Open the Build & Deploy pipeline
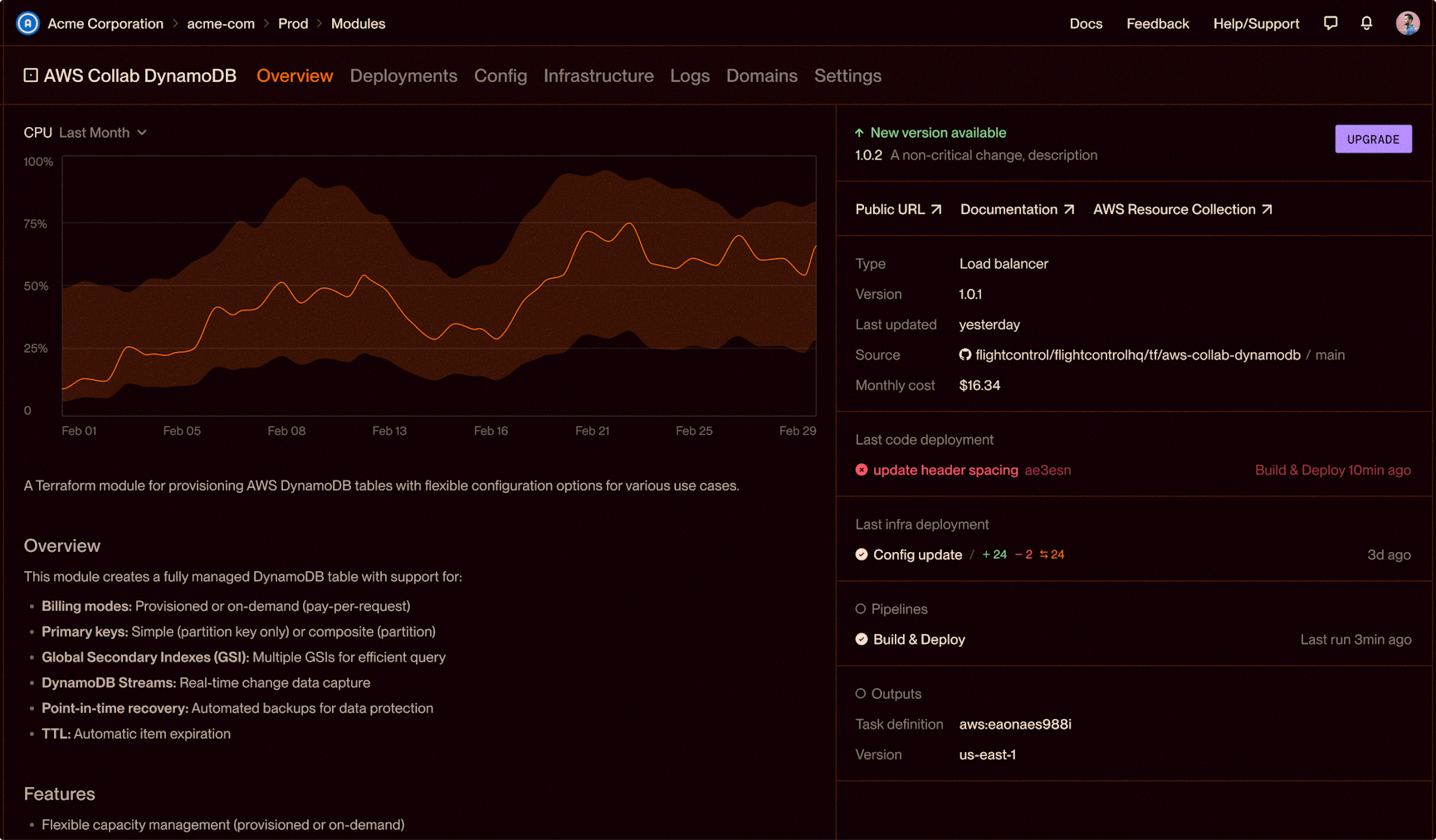Viewport: 1436px width, 840px height. pos(919,639)
